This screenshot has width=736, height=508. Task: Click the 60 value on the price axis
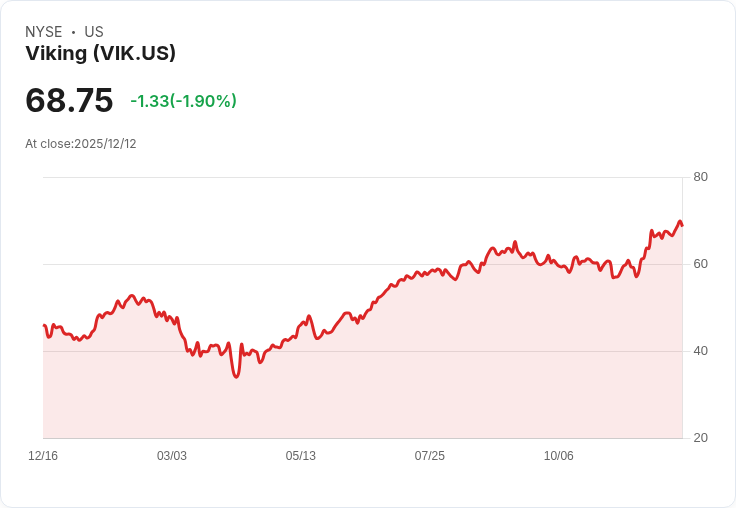[700, 264]
